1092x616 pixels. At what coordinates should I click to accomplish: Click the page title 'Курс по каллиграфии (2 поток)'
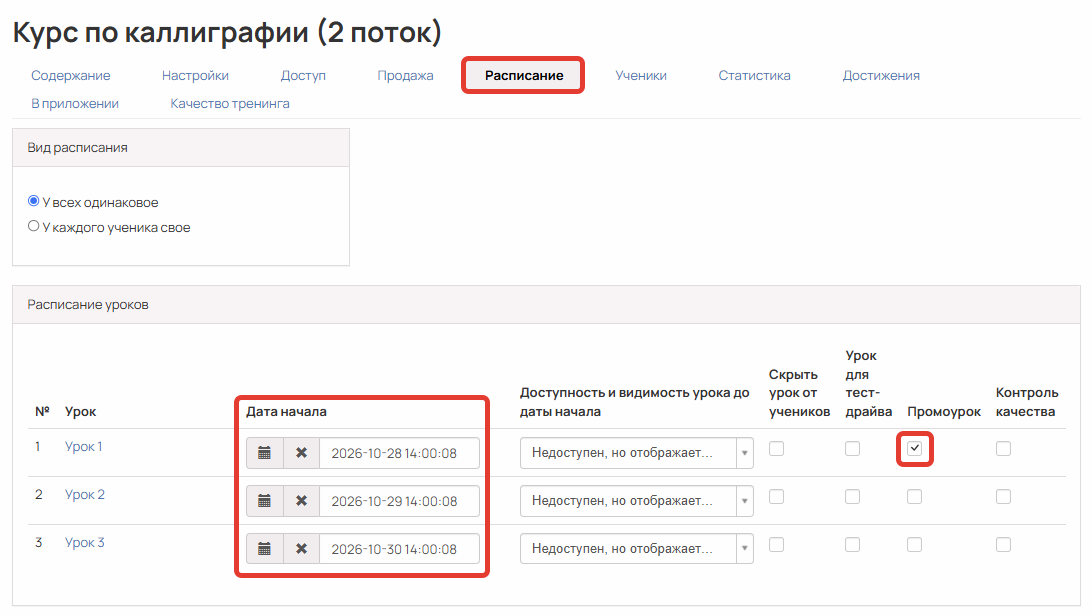(227, 33)
